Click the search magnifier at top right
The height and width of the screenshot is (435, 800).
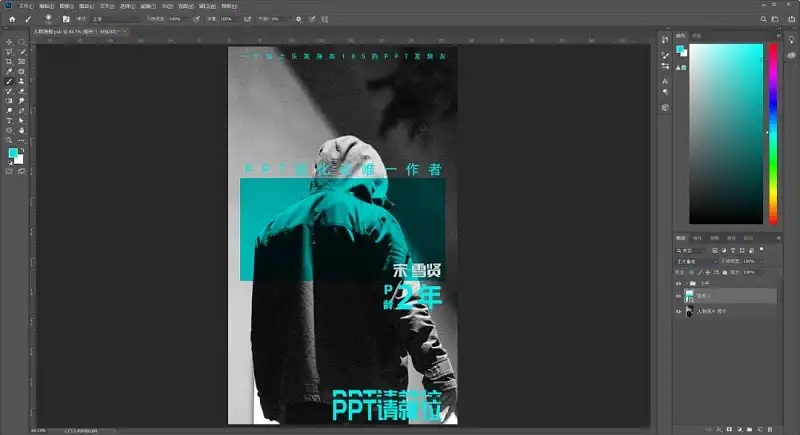(x=763, y=19)
